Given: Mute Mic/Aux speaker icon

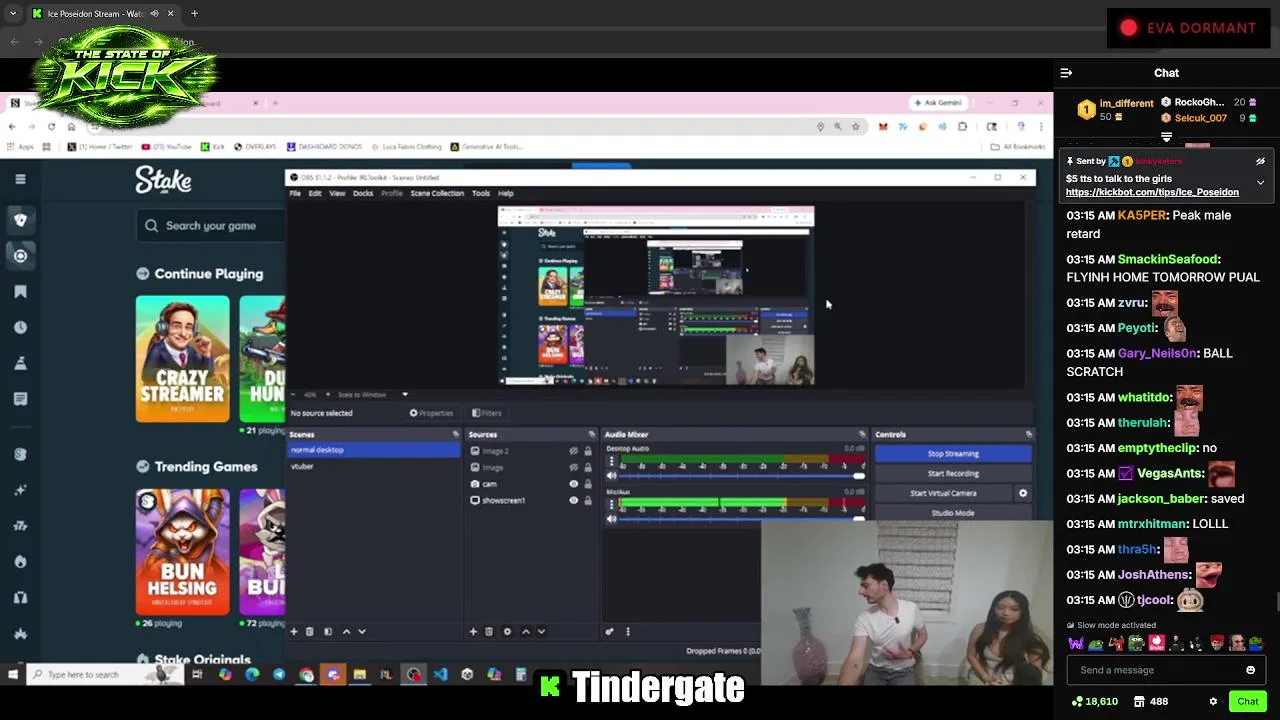Looking at the screenshot, I should point(611,519).
